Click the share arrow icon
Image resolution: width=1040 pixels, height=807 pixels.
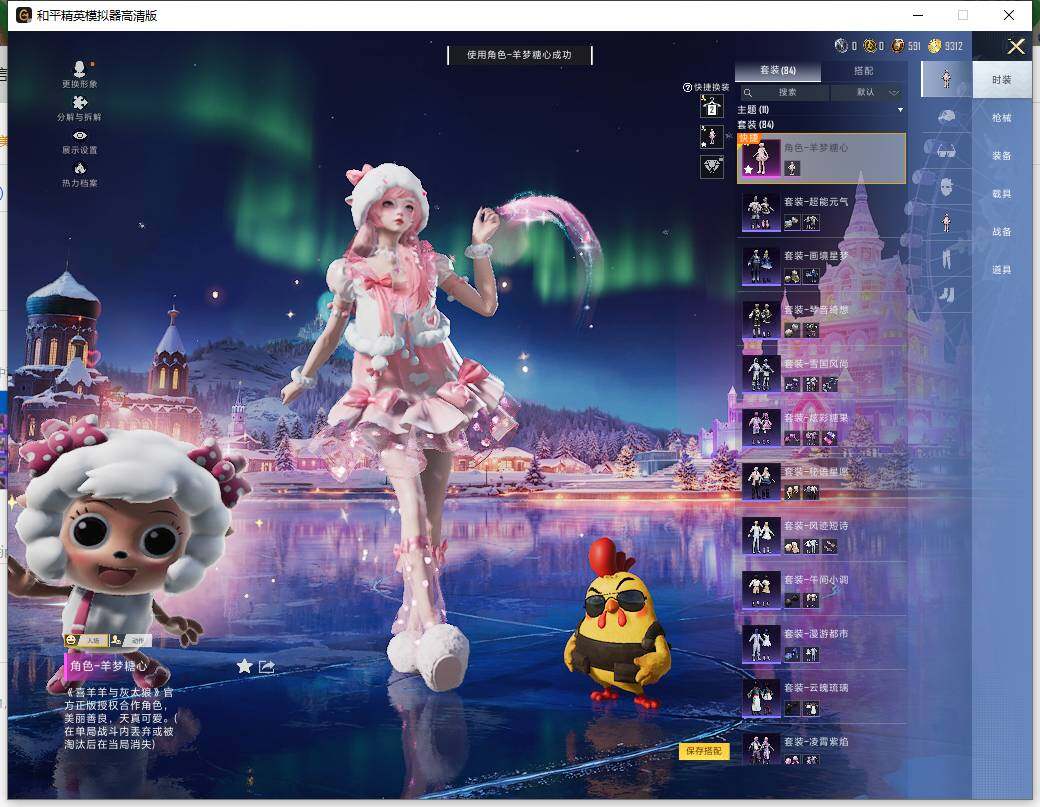pos(267,666)
